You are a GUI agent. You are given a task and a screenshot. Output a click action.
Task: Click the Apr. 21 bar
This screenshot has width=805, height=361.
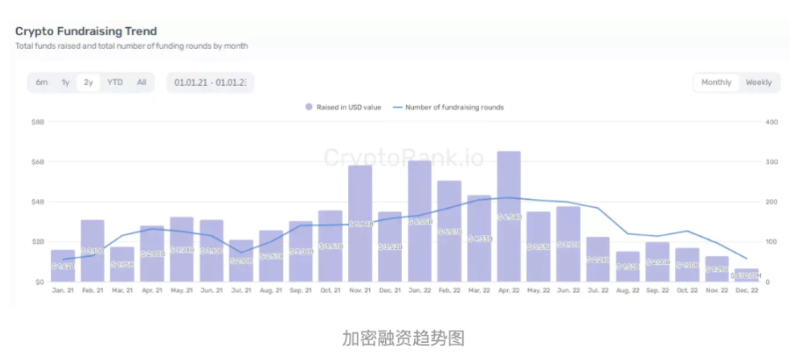pos(152,254)
